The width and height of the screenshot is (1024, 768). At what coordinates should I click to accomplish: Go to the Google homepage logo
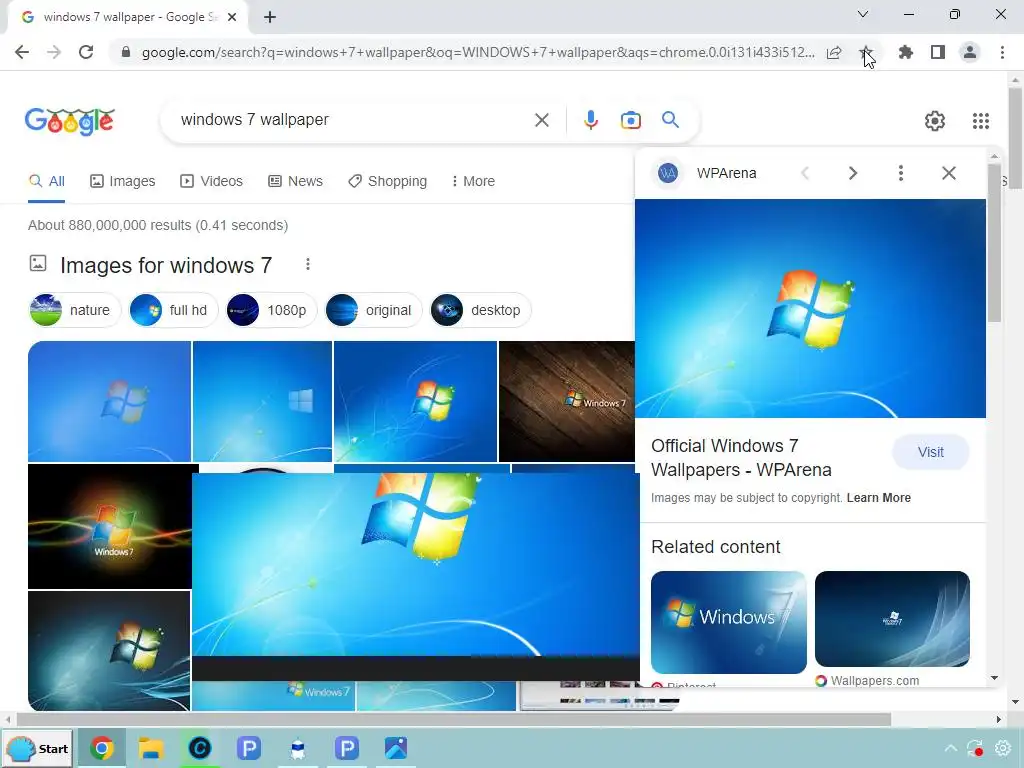click(69, 121)
